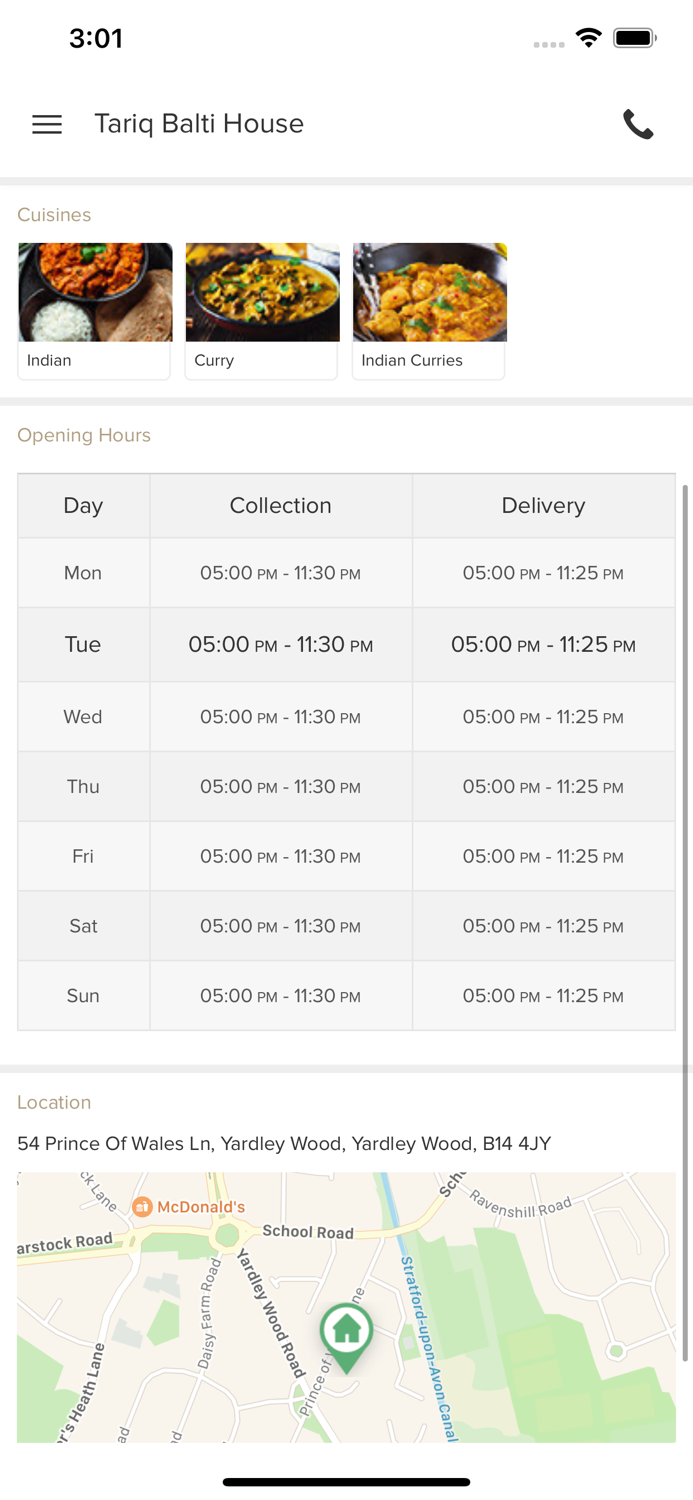
Task: Click the vertical page scrollbar
Action: (685, 920)
